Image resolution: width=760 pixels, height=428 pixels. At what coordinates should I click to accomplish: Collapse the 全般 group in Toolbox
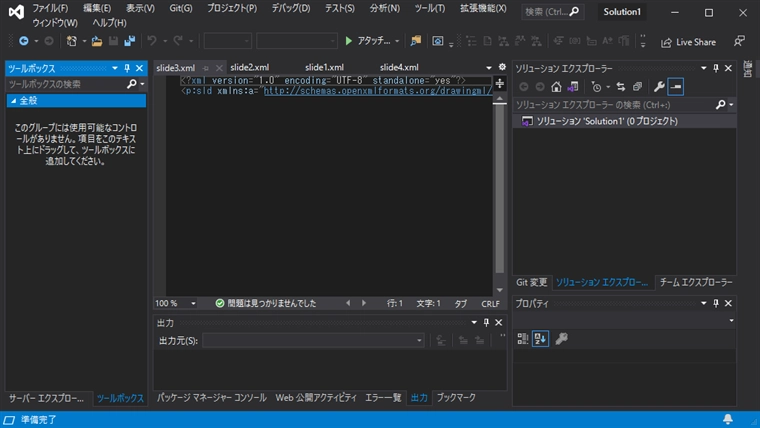(13, 101)
